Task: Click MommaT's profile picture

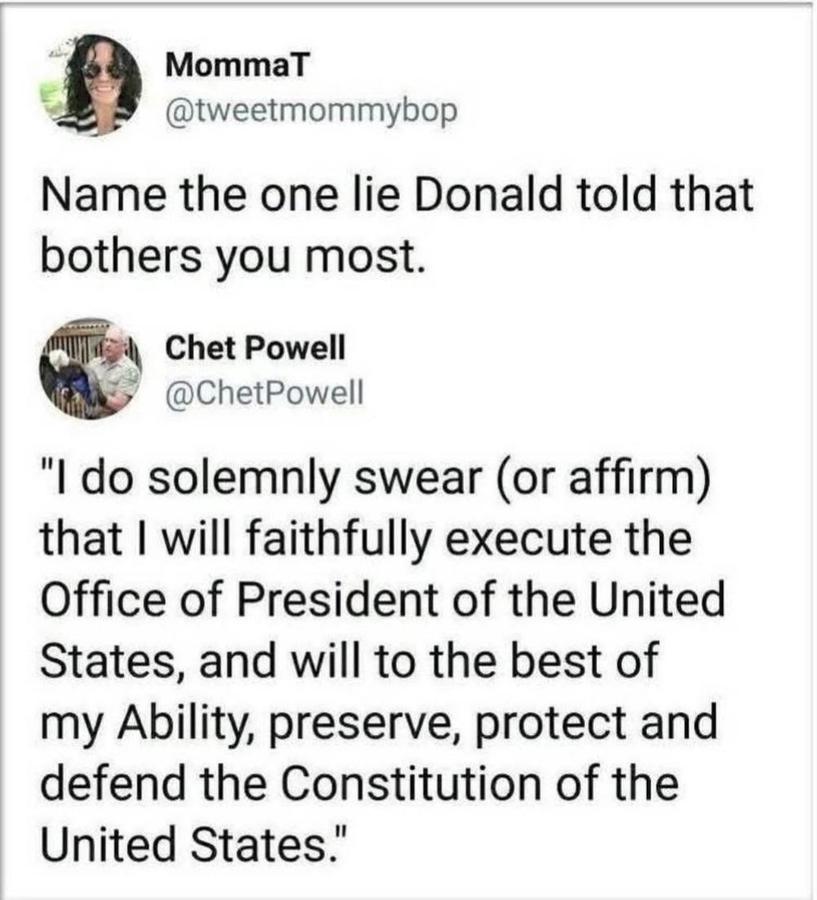Action: click(99, 85)
